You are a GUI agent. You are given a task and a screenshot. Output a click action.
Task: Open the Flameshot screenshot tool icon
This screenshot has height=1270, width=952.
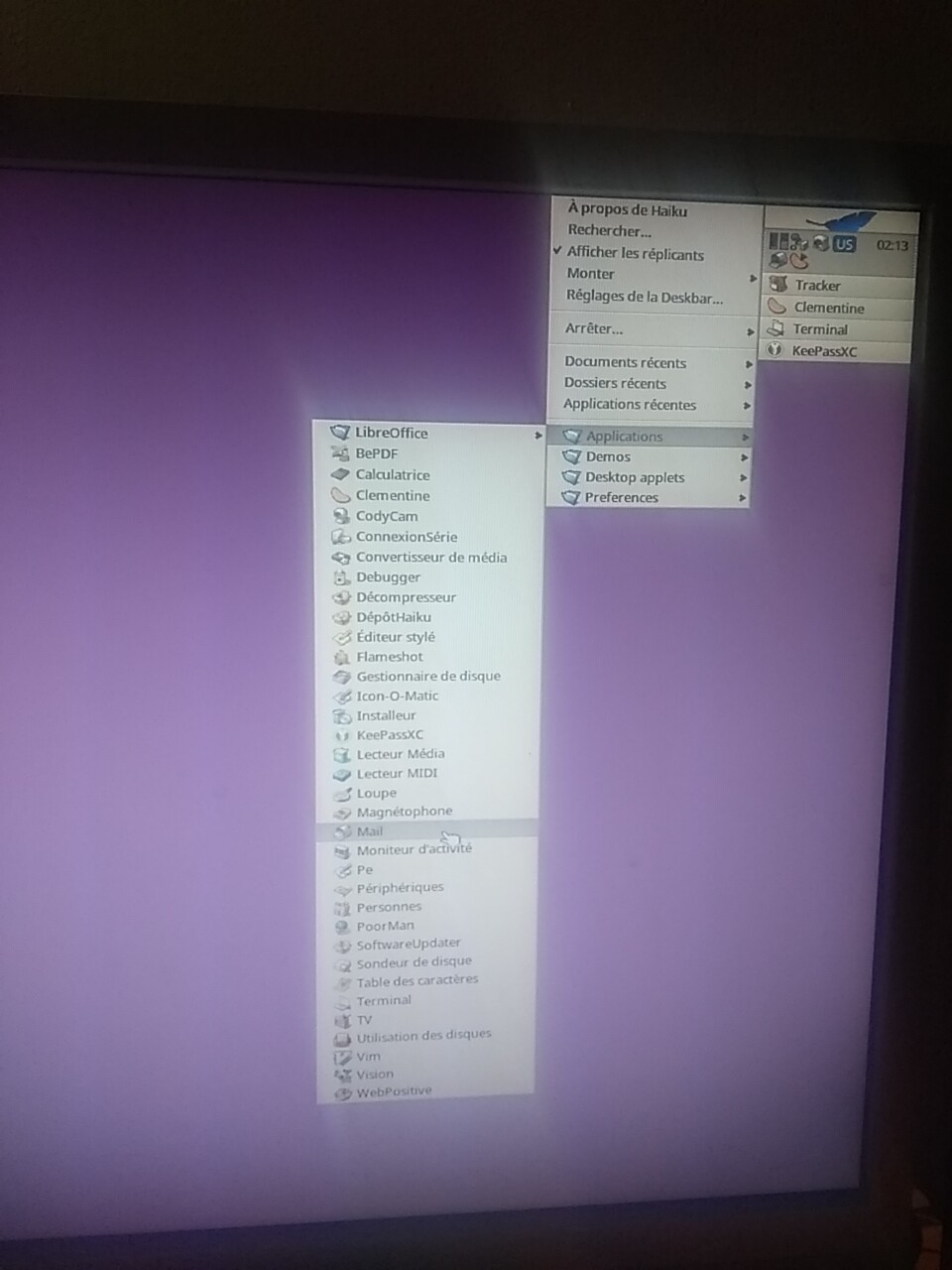click(x=342, y=657)
